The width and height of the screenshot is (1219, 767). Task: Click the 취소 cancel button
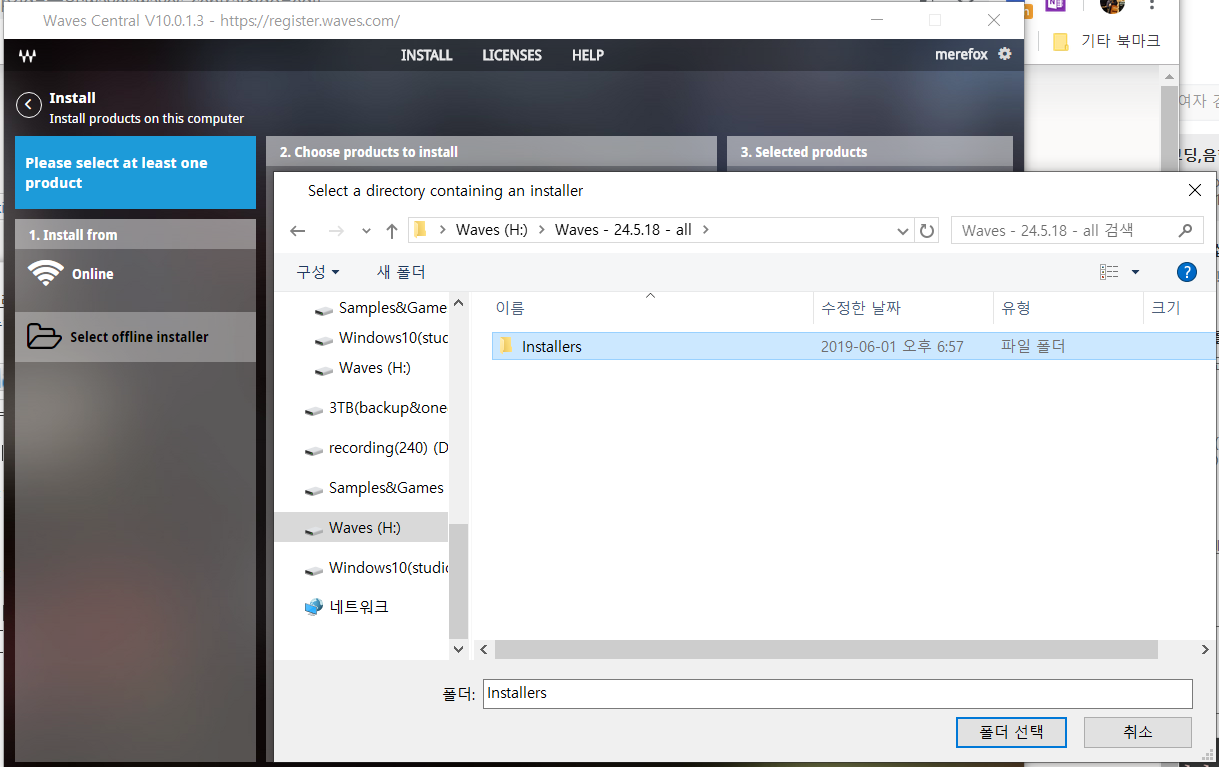click(x=1137, y=732)
